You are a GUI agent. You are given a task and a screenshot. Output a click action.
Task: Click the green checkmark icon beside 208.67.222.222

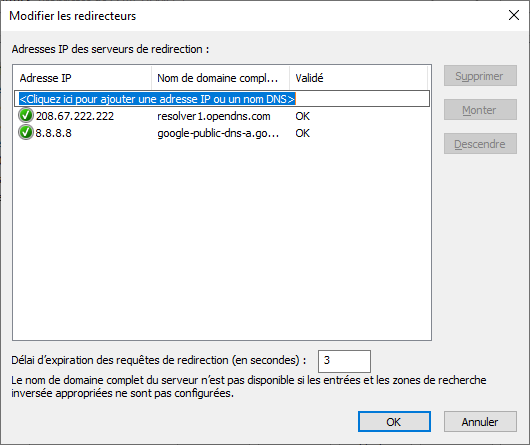tap(26, 115)
